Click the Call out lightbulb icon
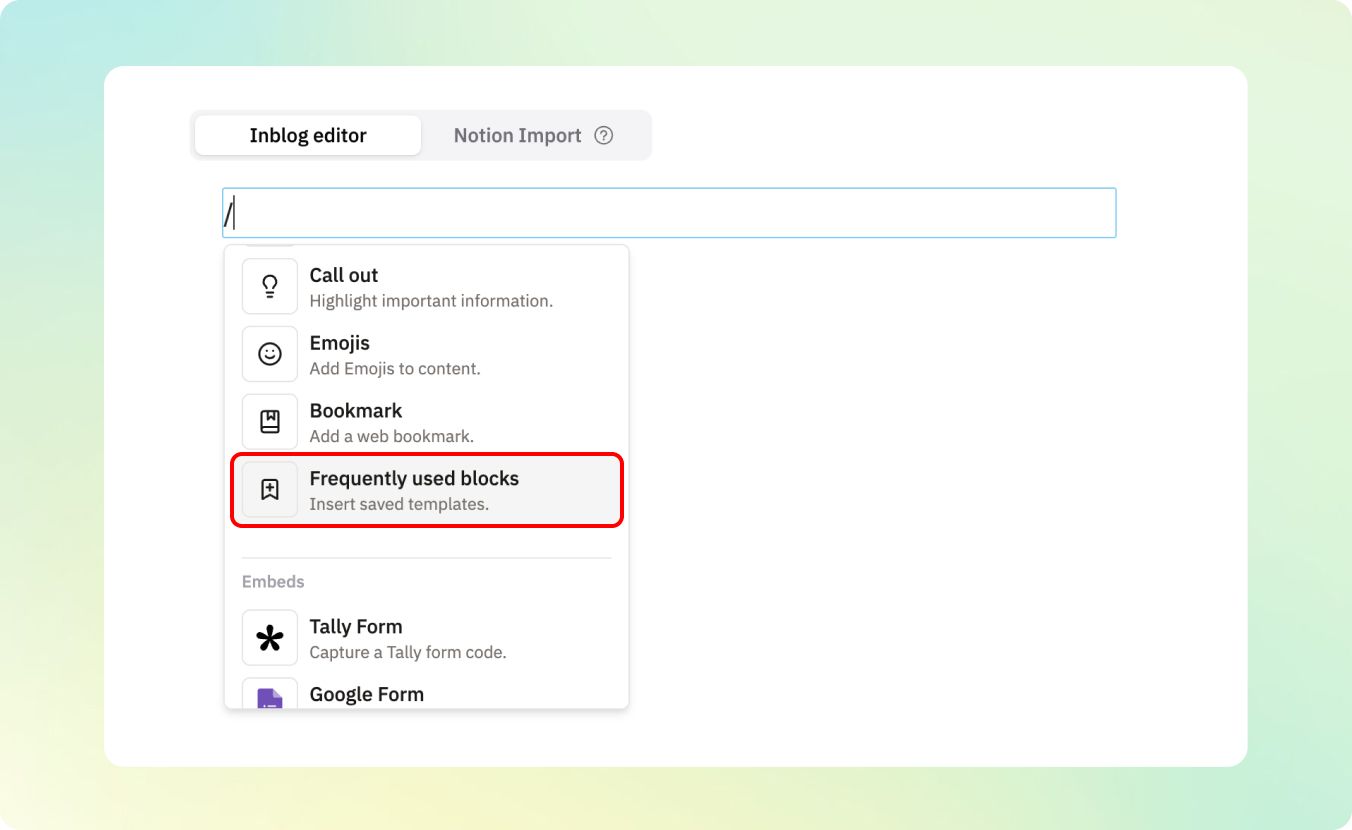1352x830 pixels. 270,286
